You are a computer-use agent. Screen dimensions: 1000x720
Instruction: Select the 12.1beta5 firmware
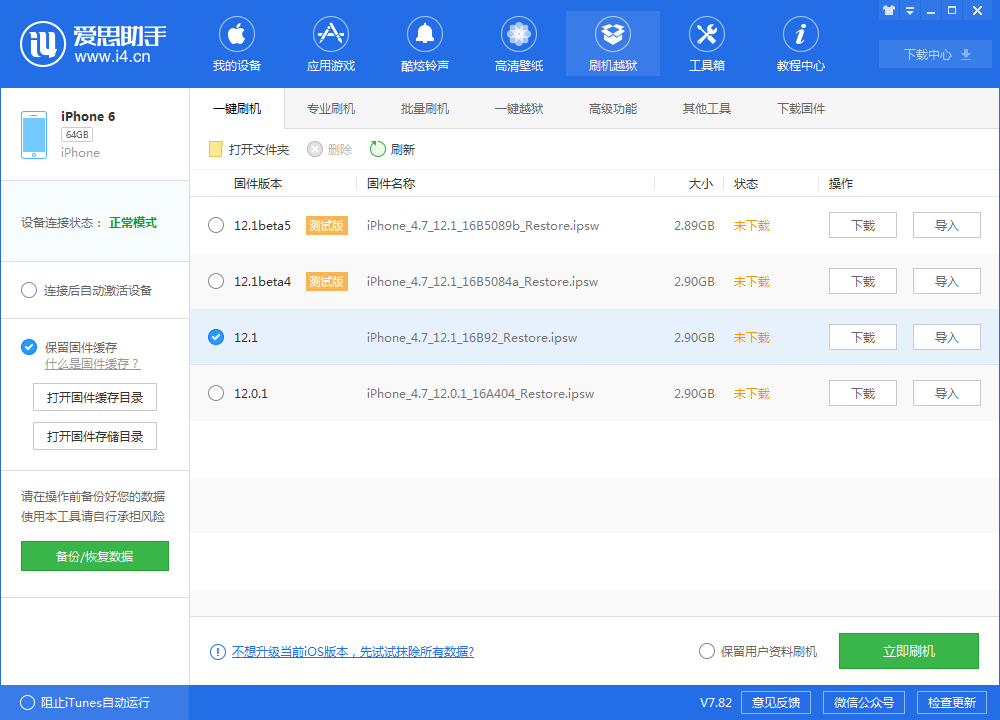coord(216,225)
